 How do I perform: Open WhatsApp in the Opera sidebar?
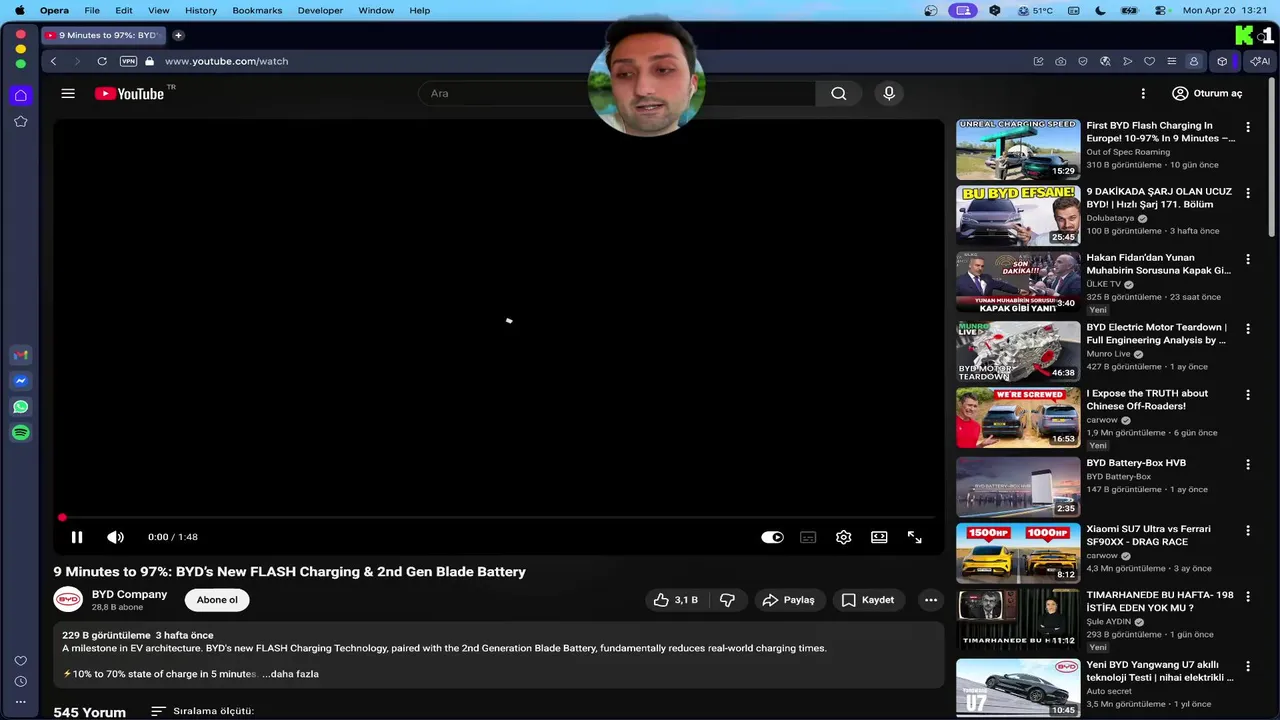click(21, 407)
